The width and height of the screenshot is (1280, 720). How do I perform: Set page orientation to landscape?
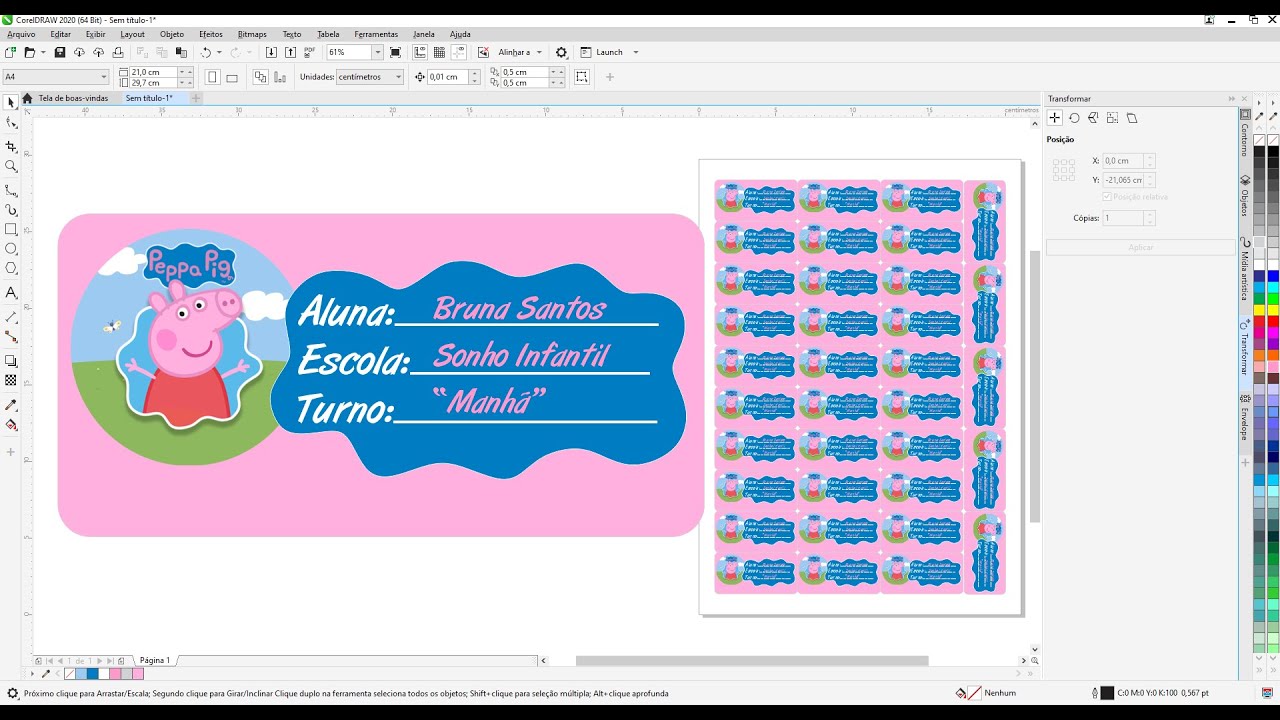point(232,77)
